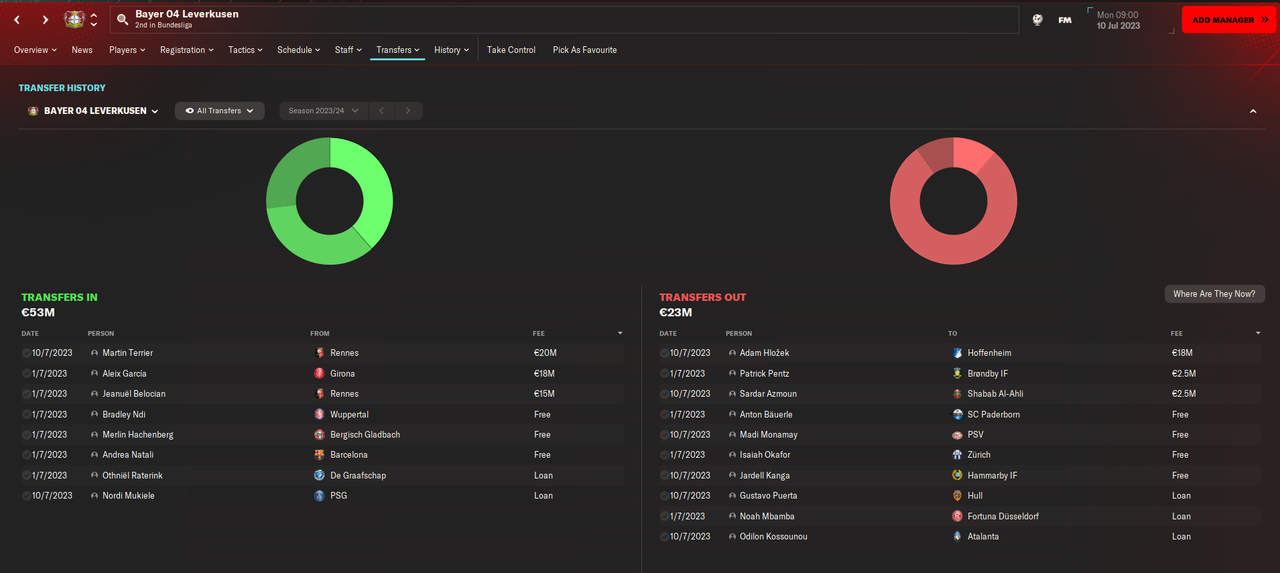Open the News tab
The image size is (1280, 573).
click(x=82, y=50)
